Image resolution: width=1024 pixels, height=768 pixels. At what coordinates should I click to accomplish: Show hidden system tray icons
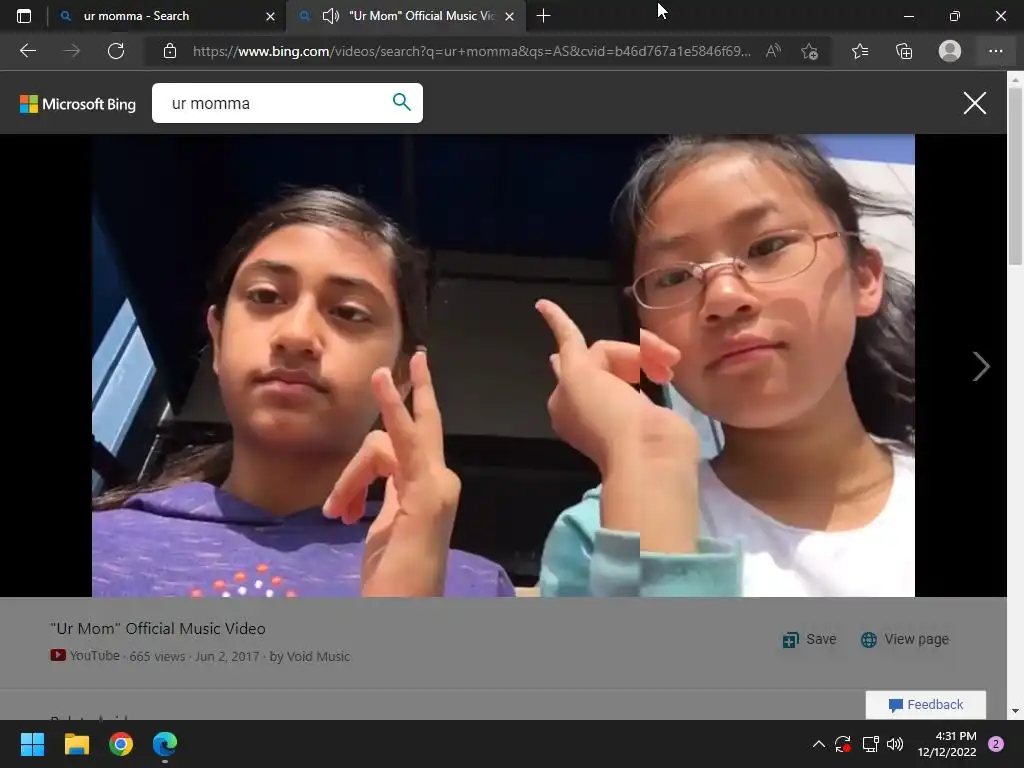click(x=818, y=744)
